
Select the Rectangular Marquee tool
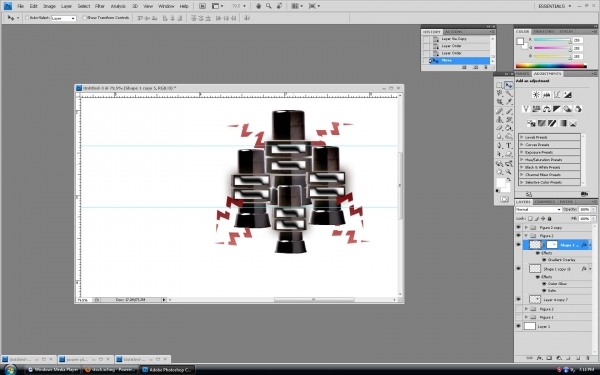tap(499, 85)
